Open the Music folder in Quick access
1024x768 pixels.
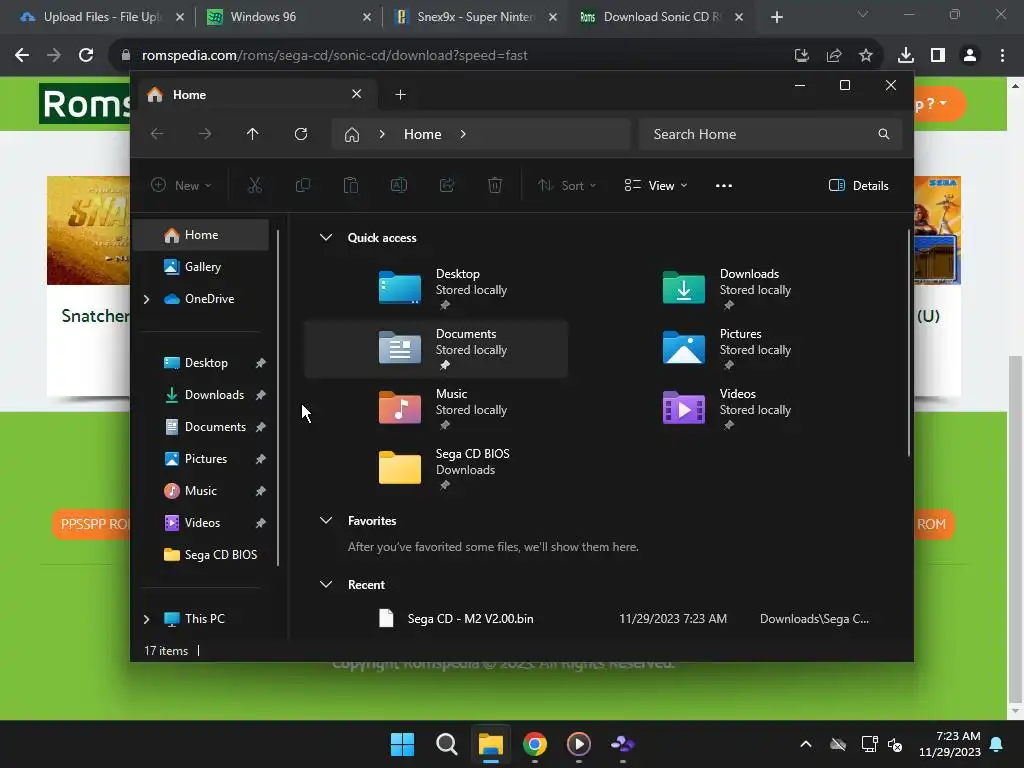436,409
